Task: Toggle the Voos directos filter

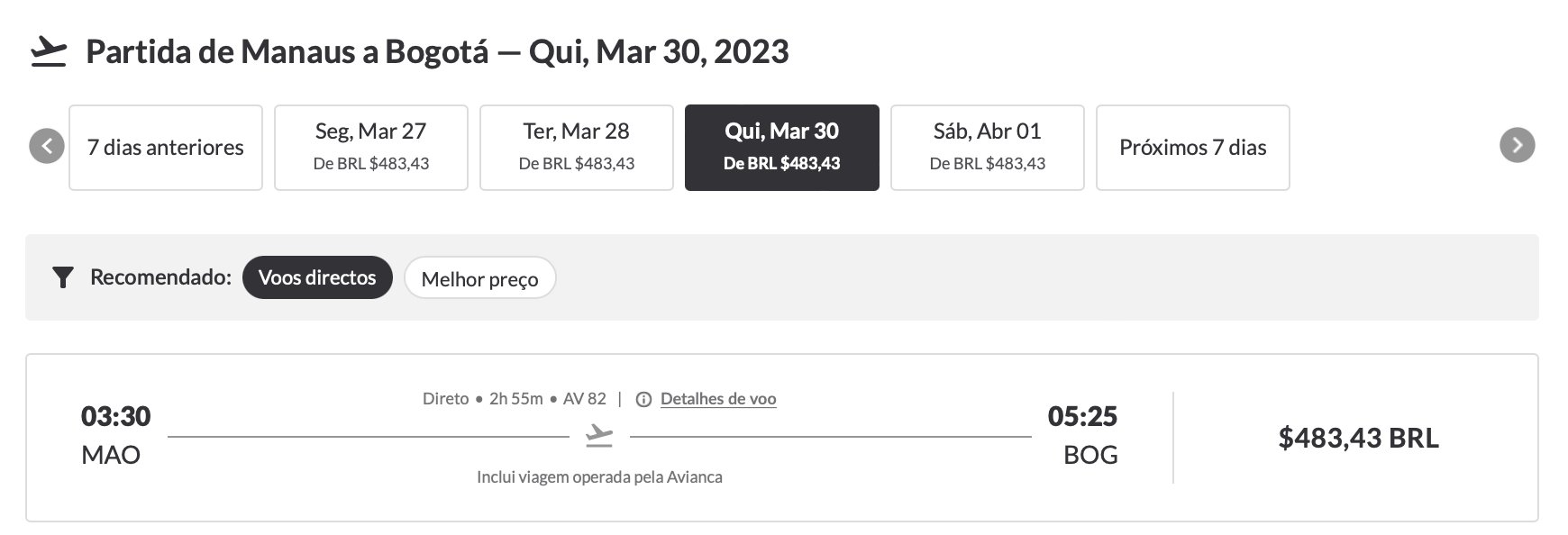Action: pyautogui.click(x=317, y=277)
